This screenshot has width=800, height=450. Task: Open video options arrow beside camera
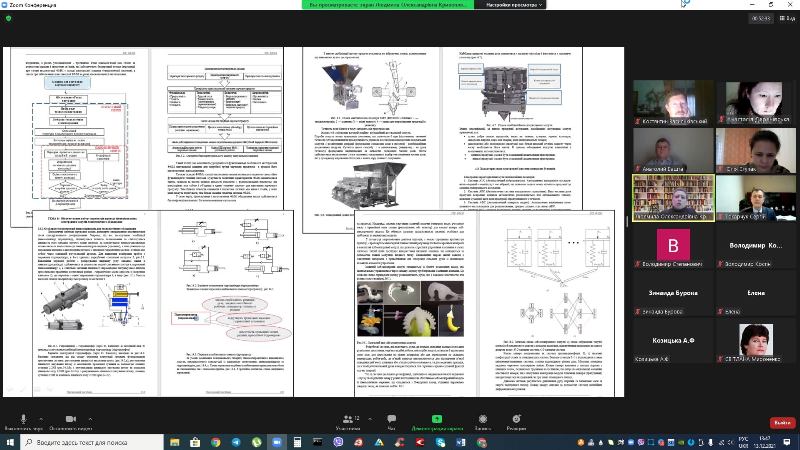[90, 419]
